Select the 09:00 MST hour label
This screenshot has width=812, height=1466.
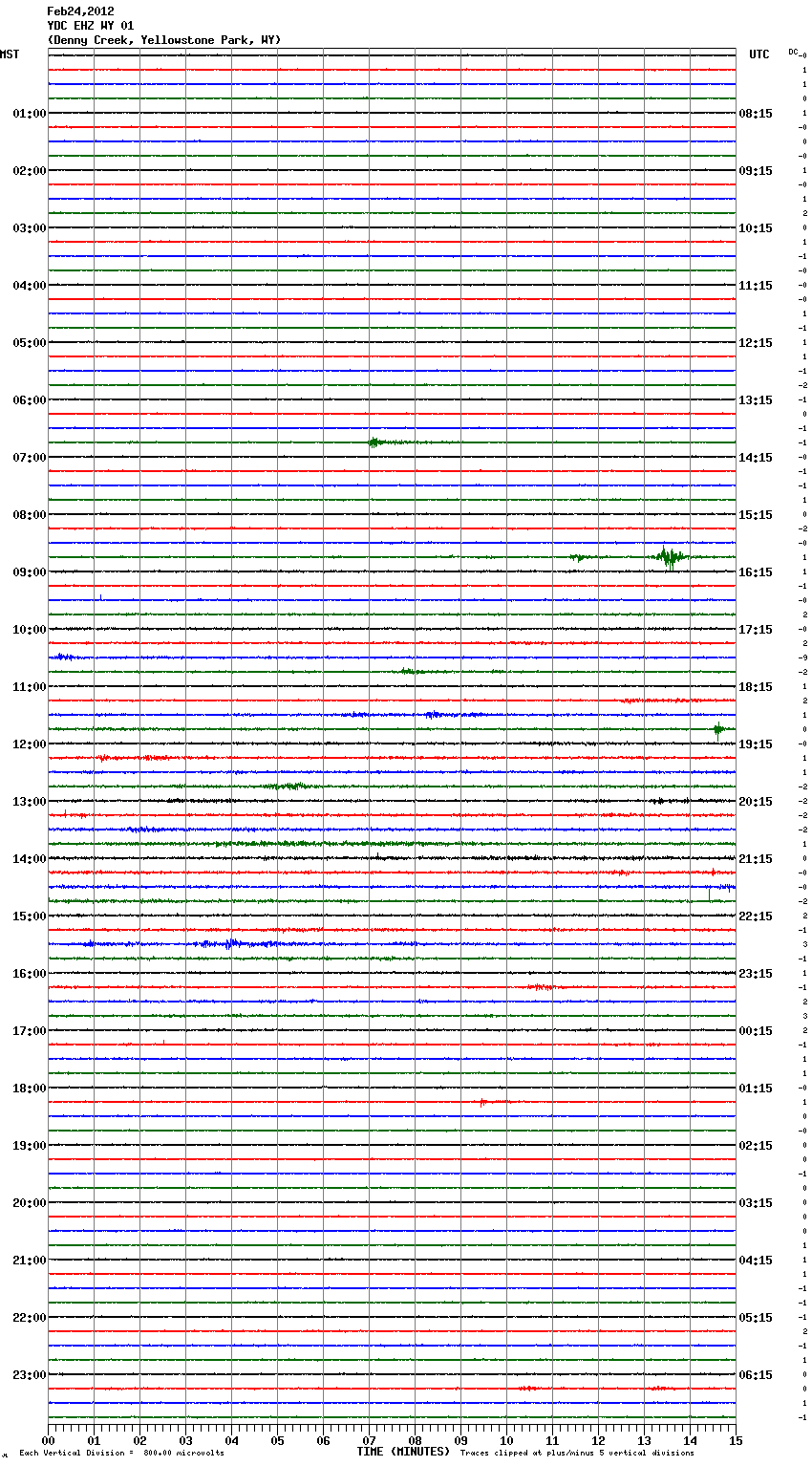pyautogui.click(x=29, y=572)
